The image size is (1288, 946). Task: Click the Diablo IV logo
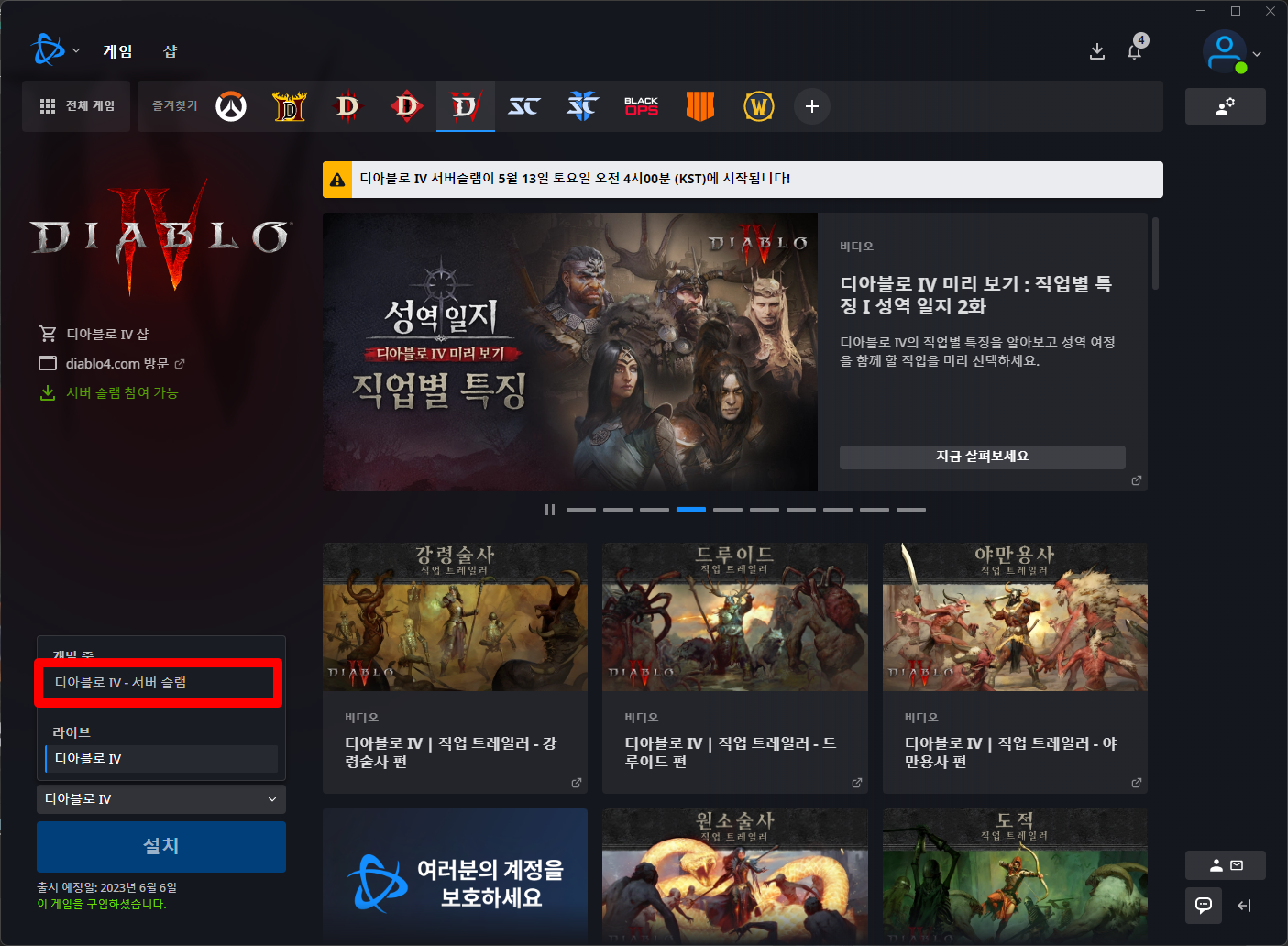[x=161, y=237]
